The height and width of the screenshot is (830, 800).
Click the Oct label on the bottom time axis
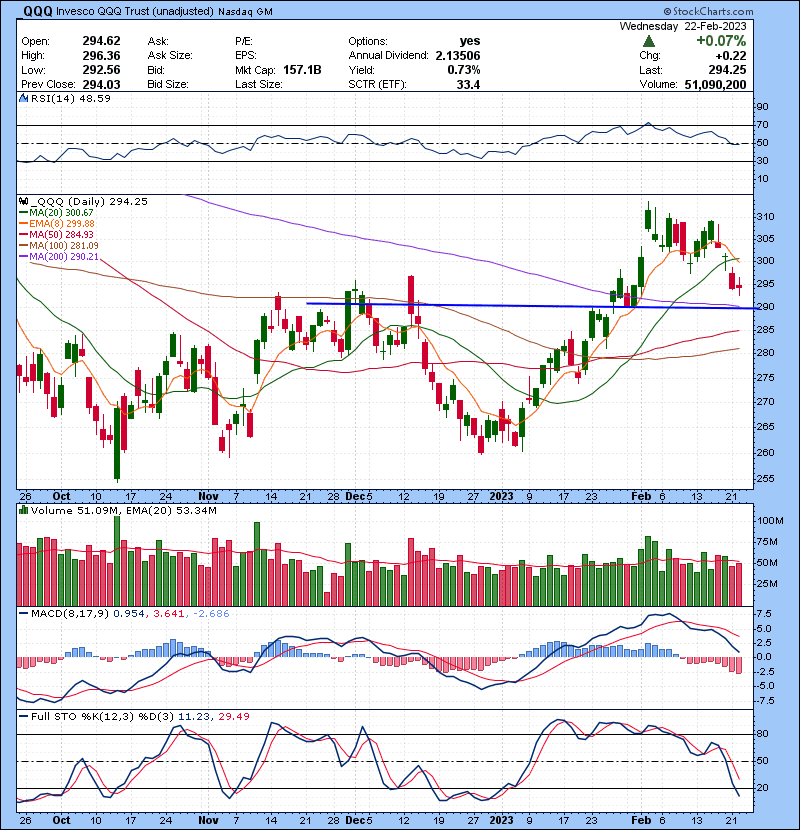(x=61, y=820)
